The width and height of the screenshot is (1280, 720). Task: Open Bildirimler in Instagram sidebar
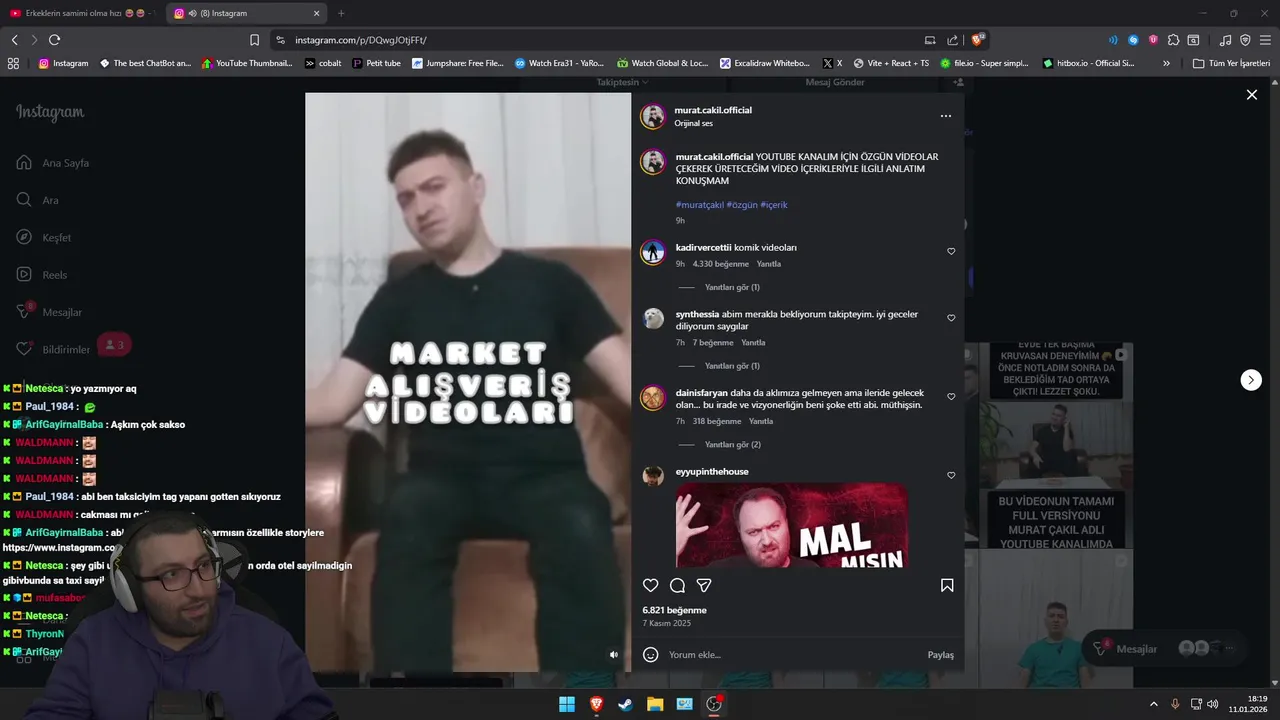click(53, 349)
